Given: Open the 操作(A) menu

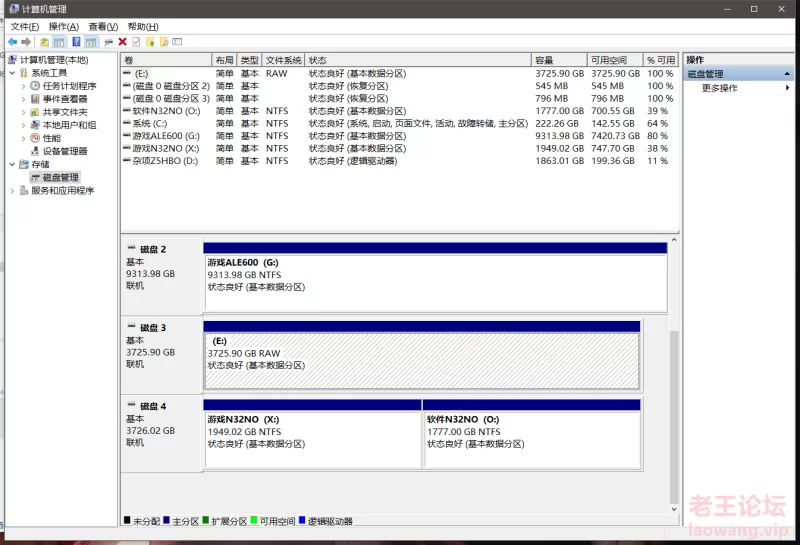Looking at the screenshot, I should (64, 27).
